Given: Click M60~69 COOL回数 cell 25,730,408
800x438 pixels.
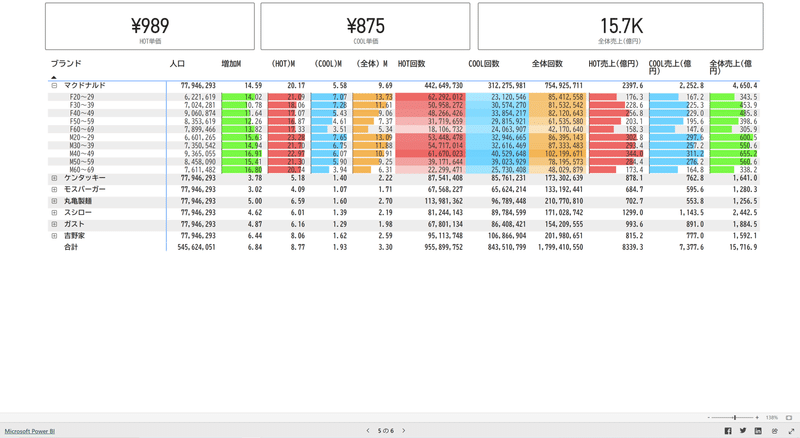Looking at the screenshot, I should (x=497, y=170).
